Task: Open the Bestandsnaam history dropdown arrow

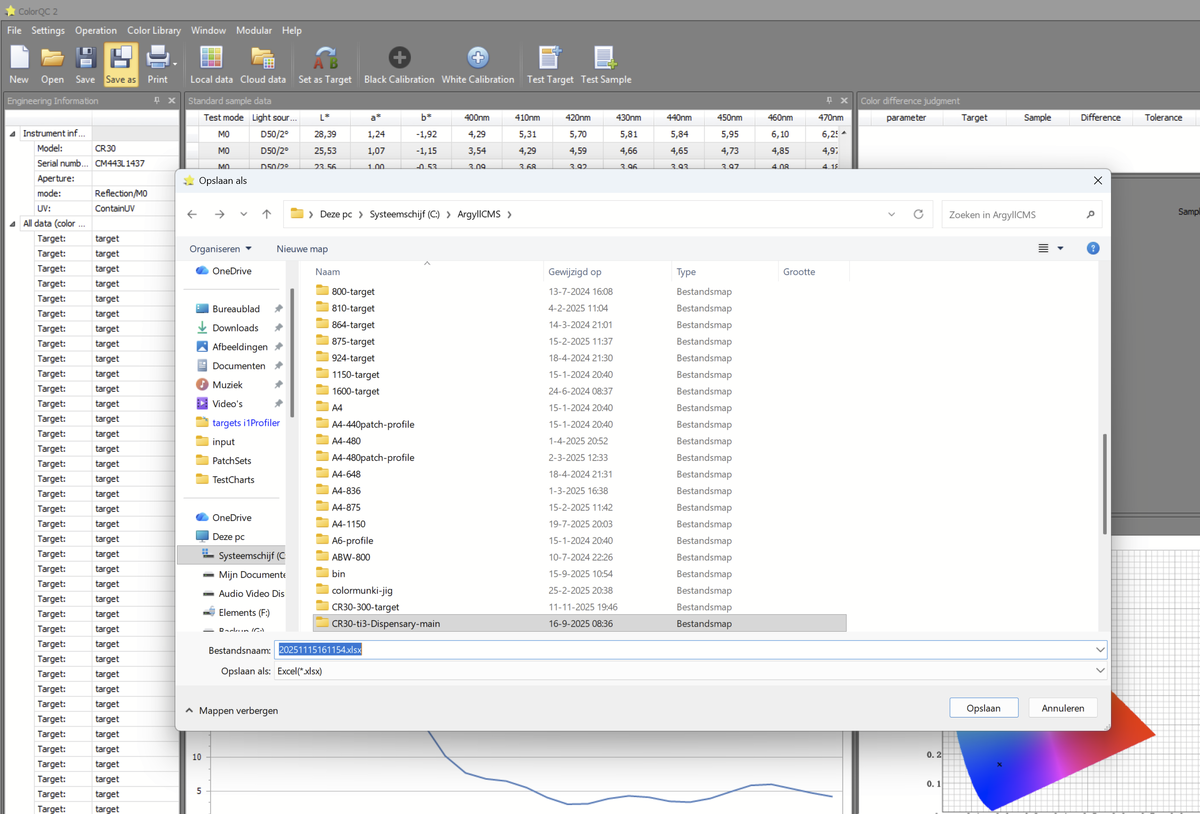Action: click(1100, 650)
